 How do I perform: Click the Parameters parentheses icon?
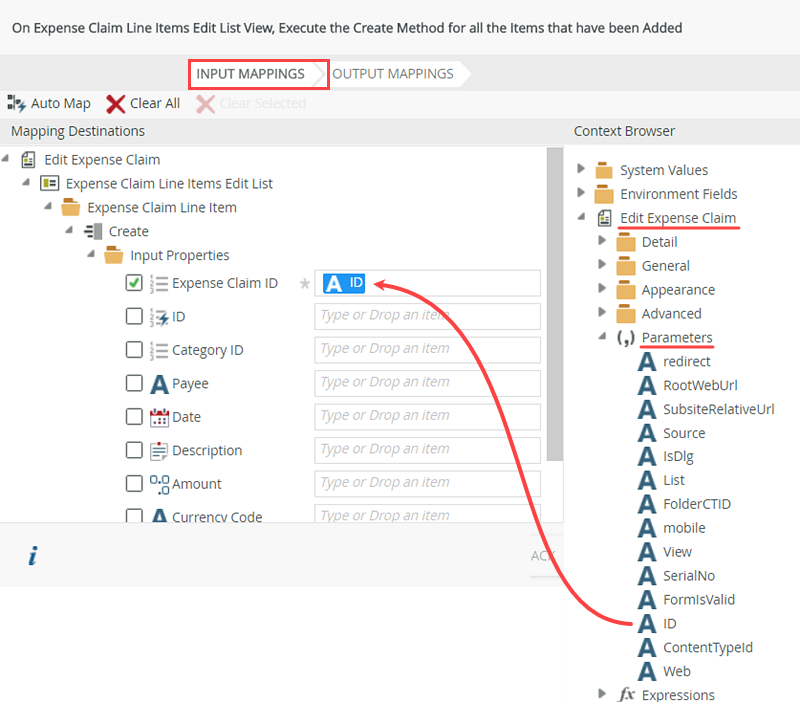[626, 337]
